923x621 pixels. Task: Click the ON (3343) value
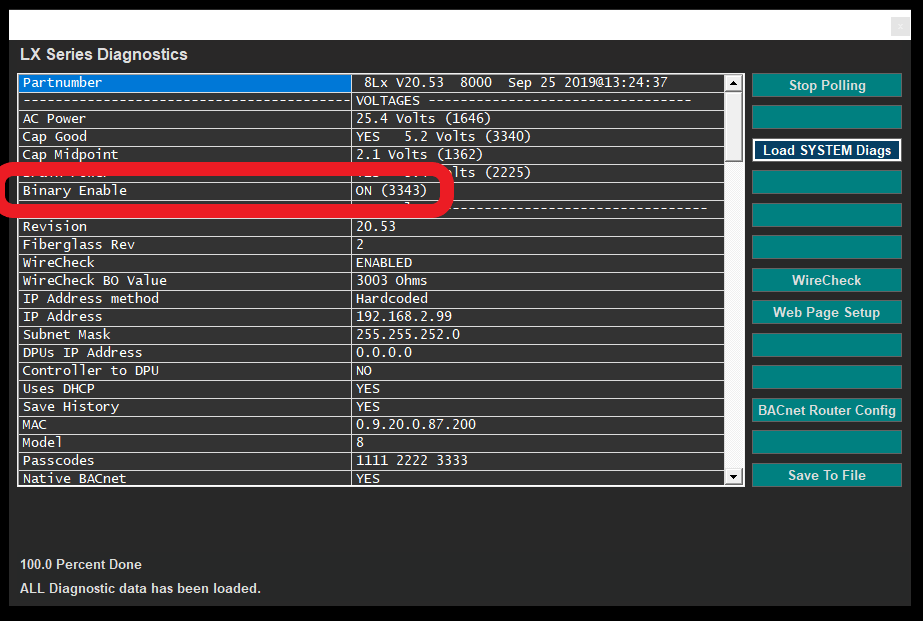coord(391,191)
